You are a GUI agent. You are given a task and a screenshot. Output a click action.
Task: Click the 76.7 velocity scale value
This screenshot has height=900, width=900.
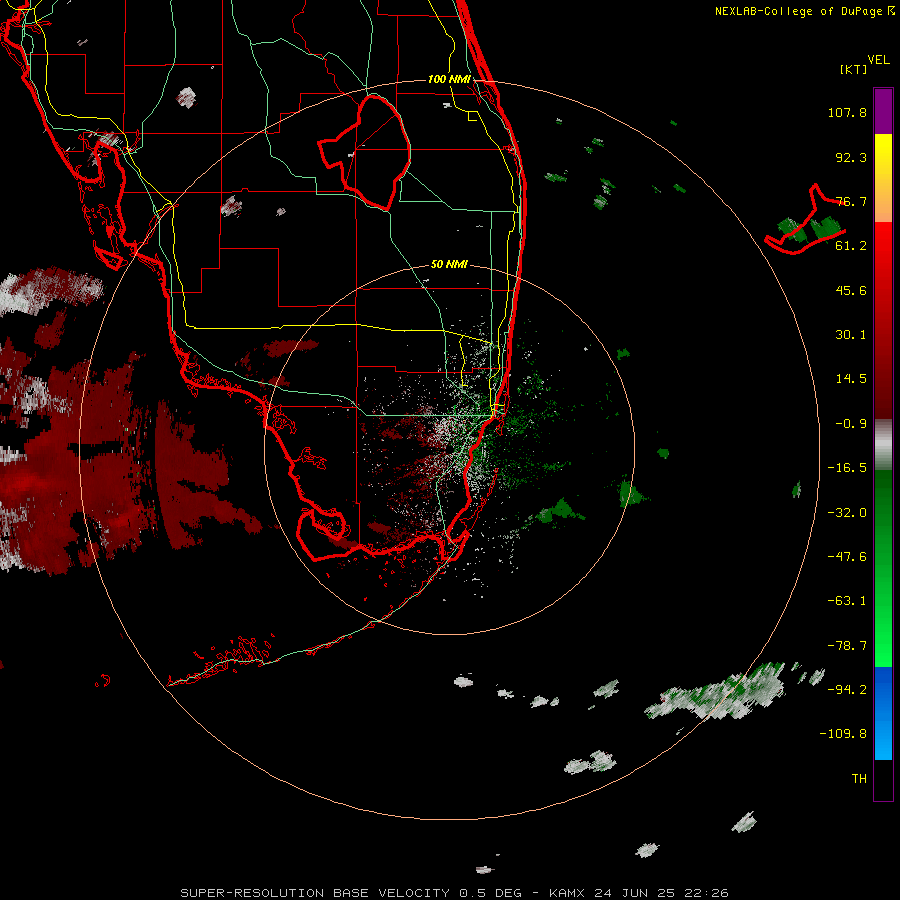coord(851,201)
